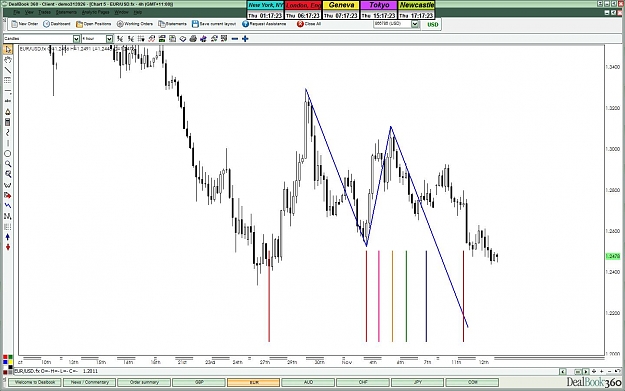Expand the Candles chart type dropdown
625x391 pixels.
tap(76, 39)
